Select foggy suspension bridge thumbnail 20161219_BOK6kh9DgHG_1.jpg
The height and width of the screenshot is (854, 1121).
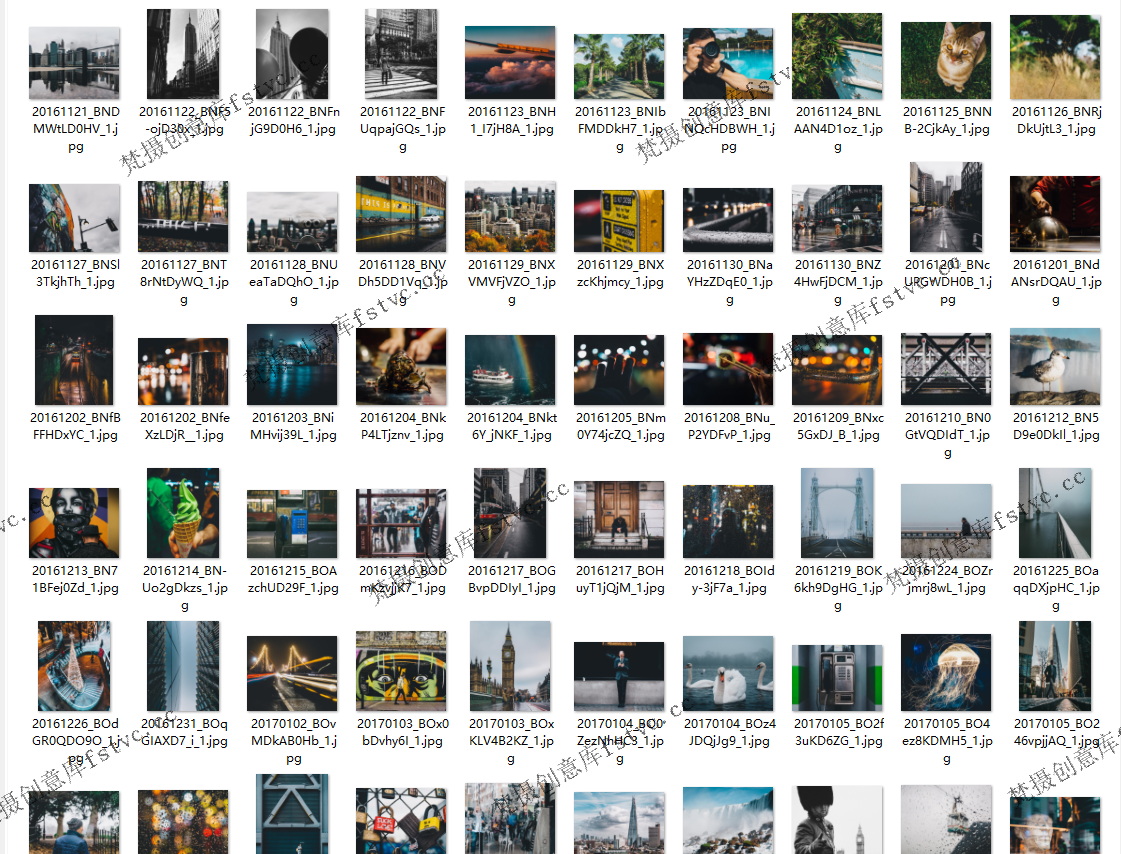pyautogui.click(x=837, y=513)
